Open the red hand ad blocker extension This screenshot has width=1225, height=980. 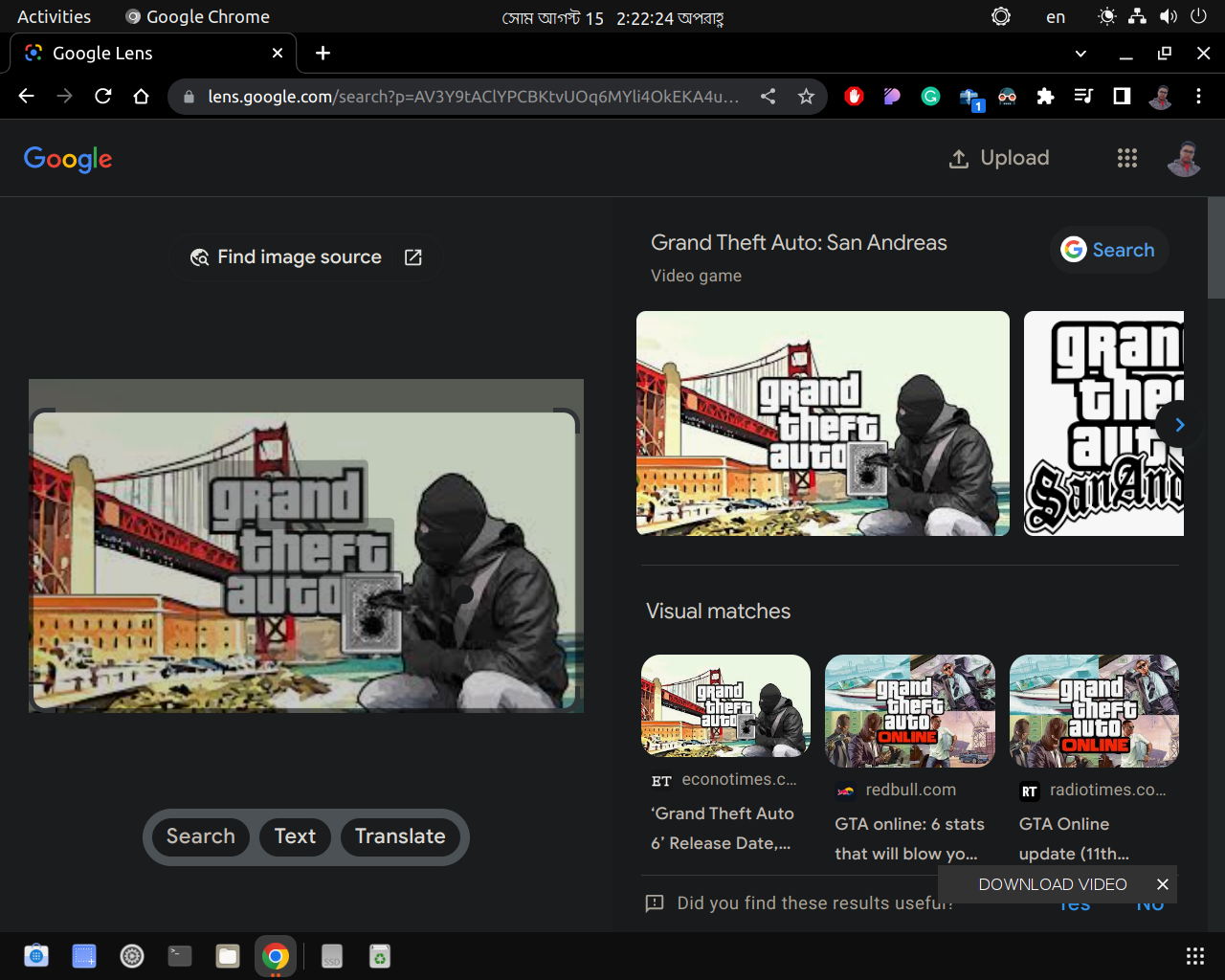[x=854, y=96]
